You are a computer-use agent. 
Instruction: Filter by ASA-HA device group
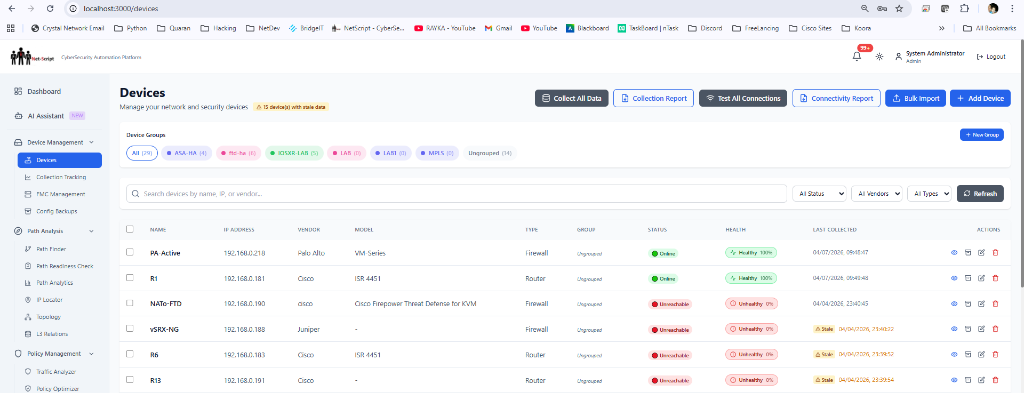187,153
